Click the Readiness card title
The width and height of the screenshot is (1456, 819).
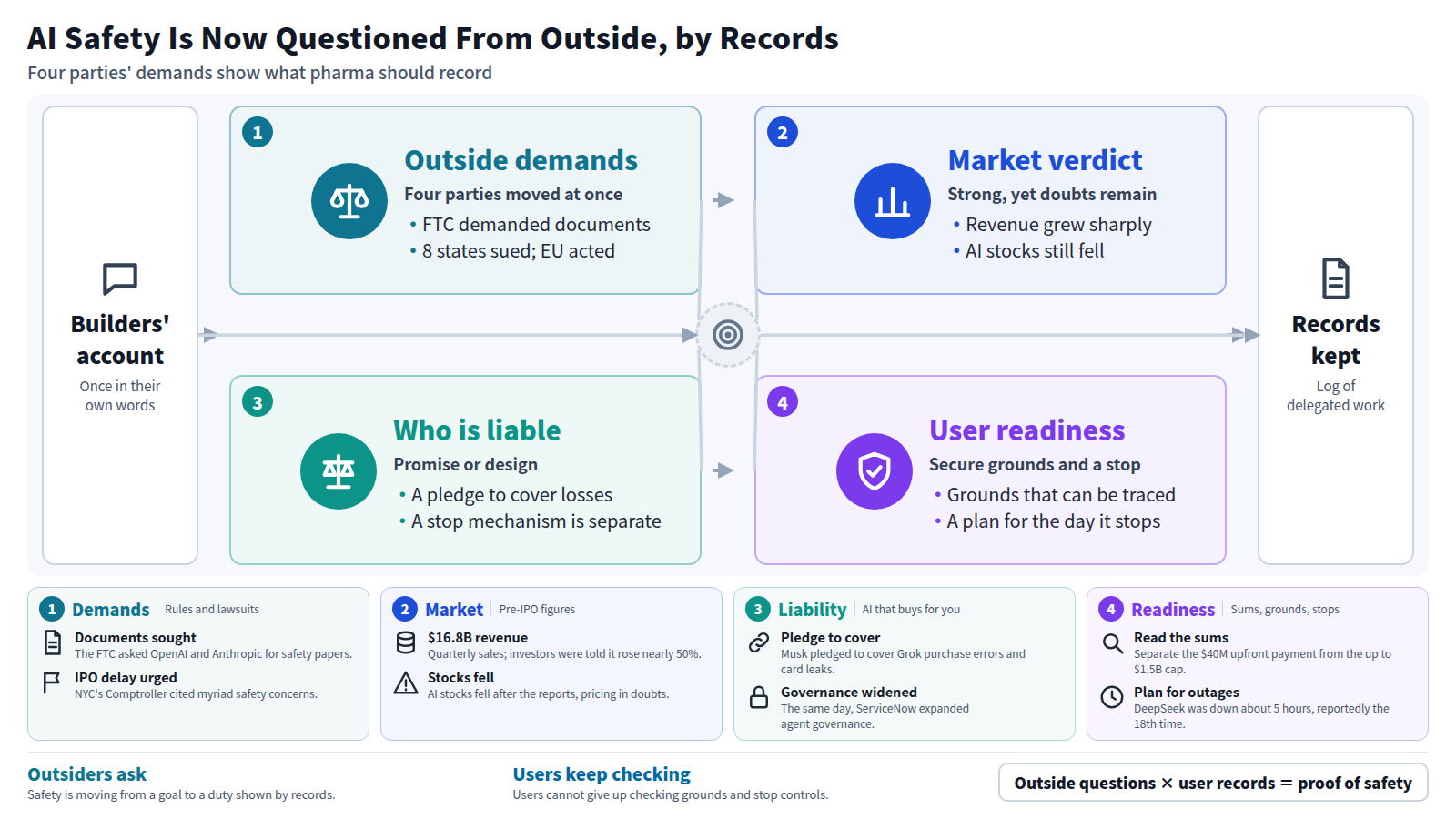click(x=1173, y=610)
